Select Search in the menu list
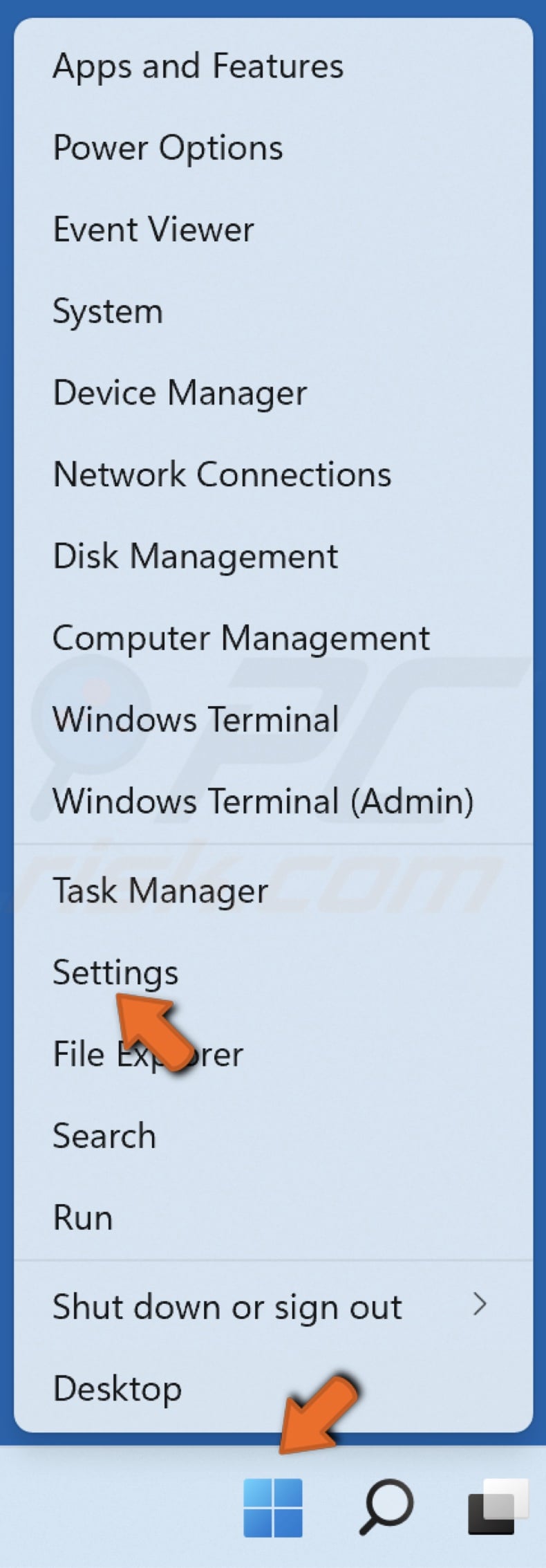Screen dimensions: 546x1568 (104, 1135)
